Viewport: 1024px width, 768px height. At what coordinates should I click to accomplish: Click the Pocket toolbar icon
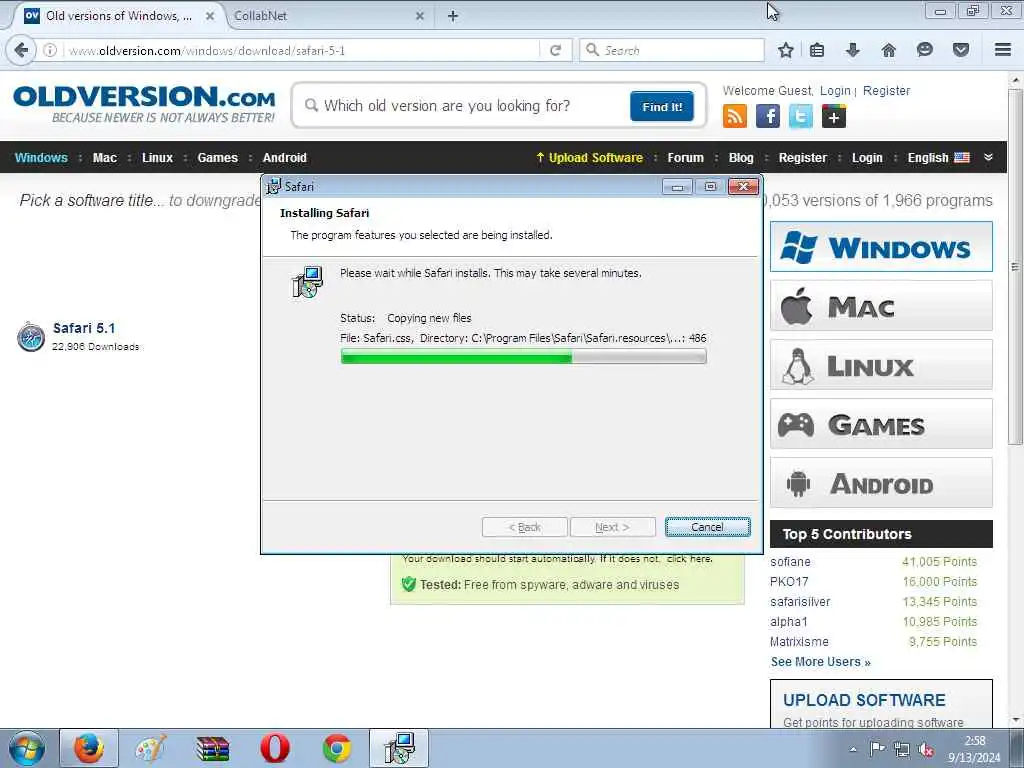(961, 50)
